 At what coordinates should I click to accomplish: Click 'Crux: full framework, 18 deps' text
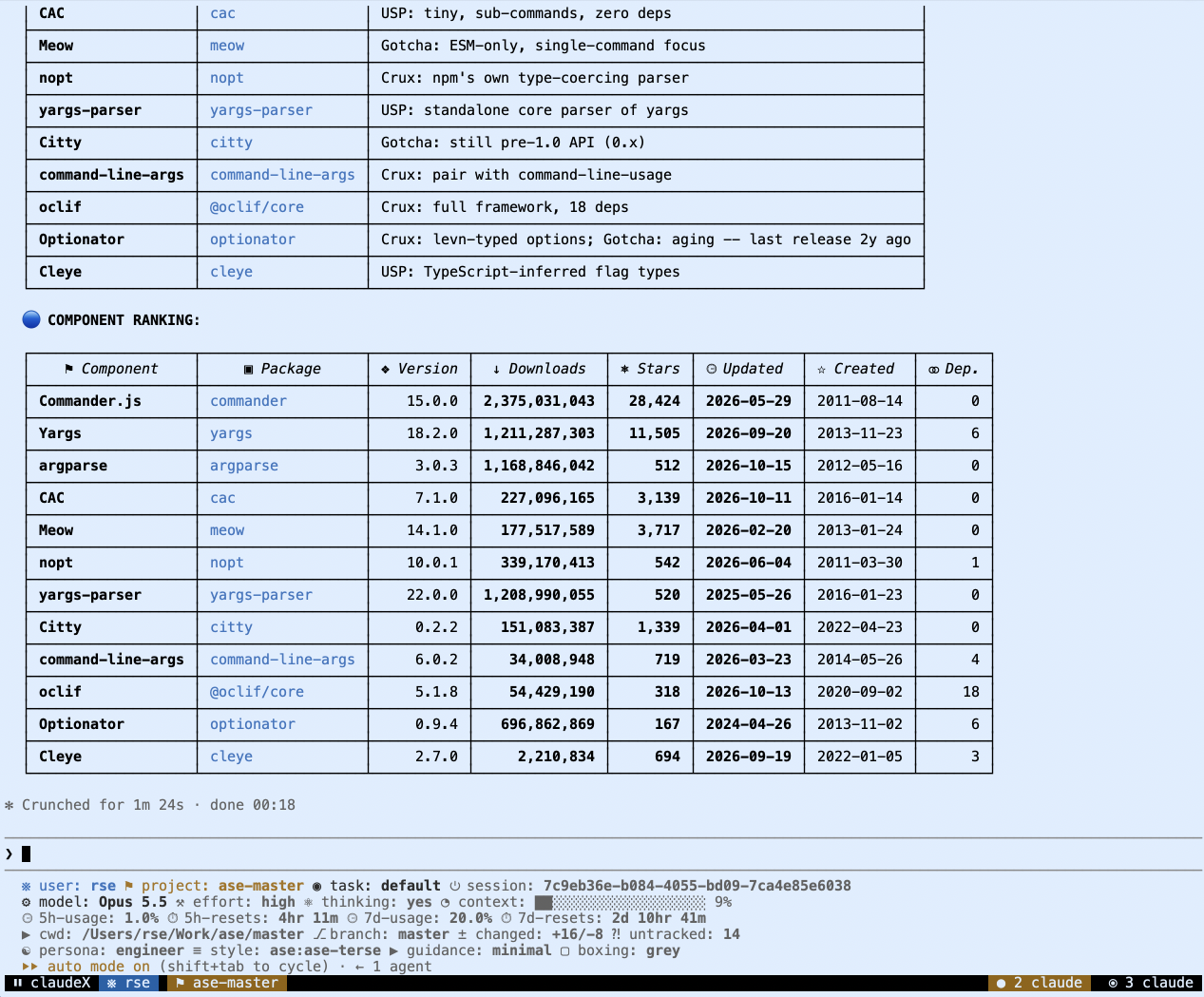pos(505,207)
